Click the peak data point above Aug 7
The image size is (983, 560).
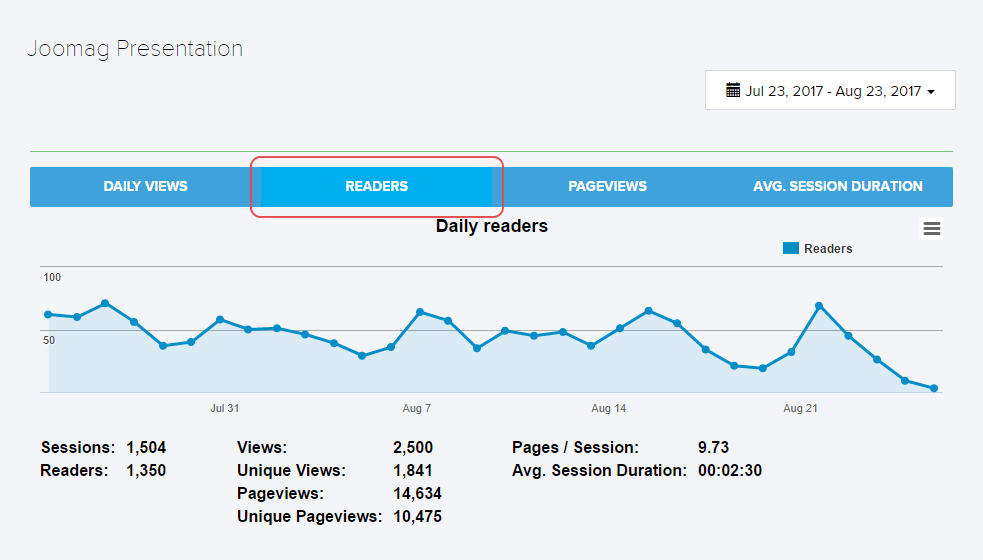point(420,312)
